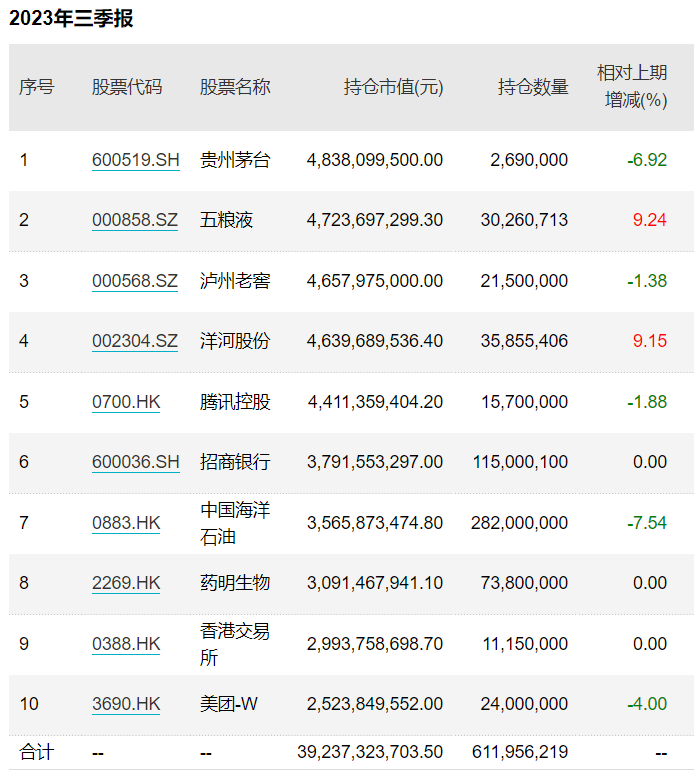This screenshot has width=694, height=773.
Task: Click the 股票代码 column header
Action: [127, 87]
